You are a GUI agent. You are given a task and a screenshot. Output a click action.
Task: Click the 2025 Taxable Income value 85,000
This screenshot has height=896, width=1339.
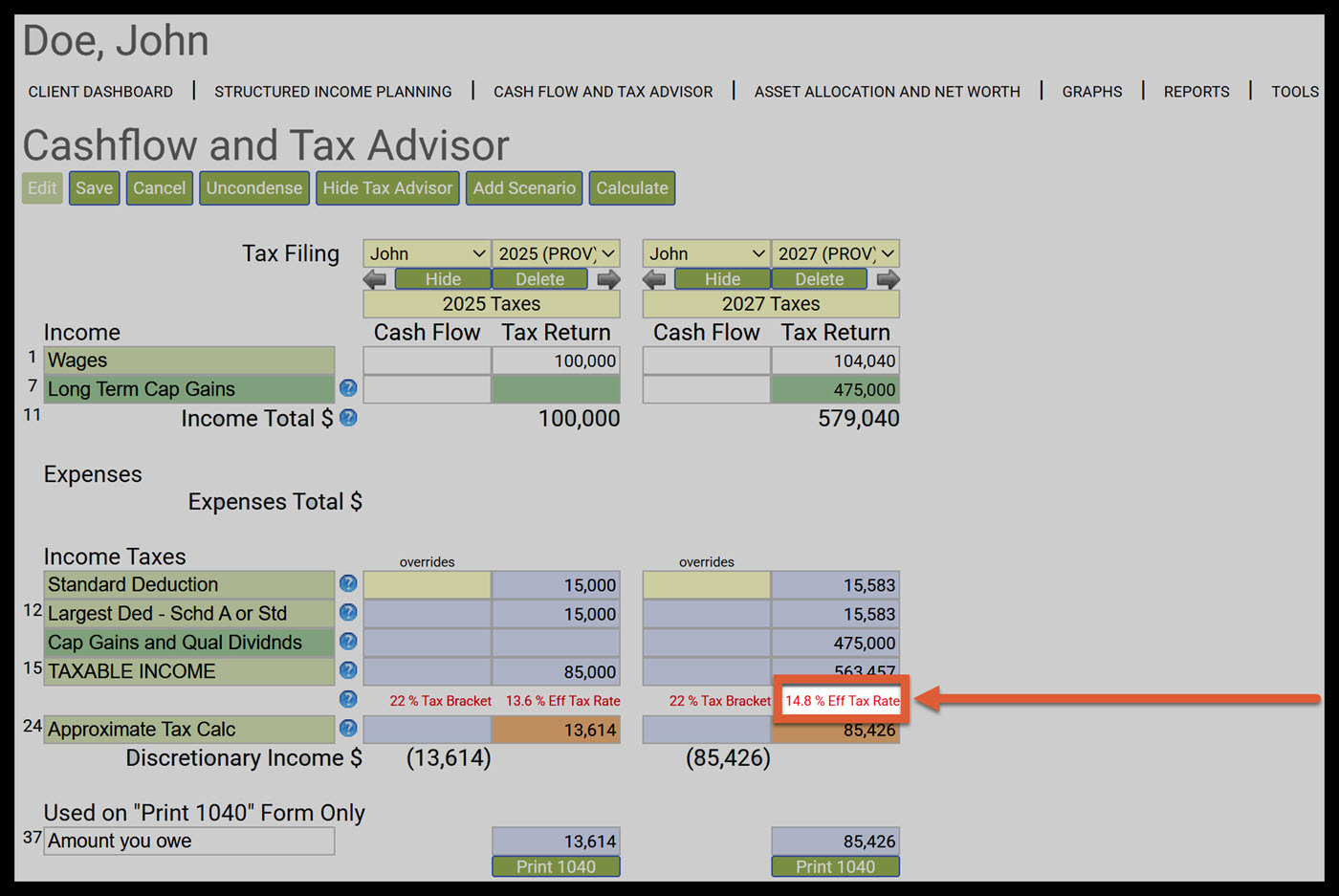pos(557,671)
